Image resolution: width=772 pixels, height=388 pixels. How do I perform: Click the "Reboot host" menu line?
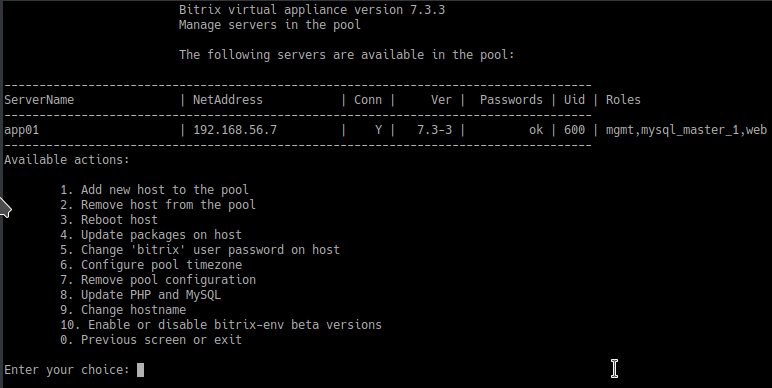pyautogui.click(x=109, y=220)
